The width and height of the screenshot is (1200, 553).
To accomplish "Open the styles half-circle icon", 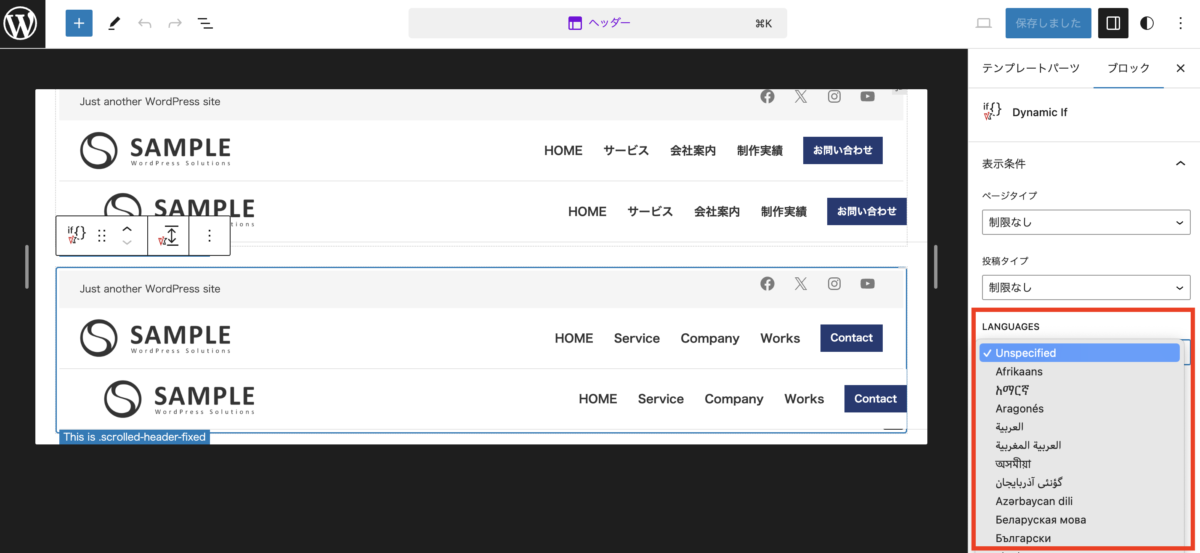I will click(1146, 23).
